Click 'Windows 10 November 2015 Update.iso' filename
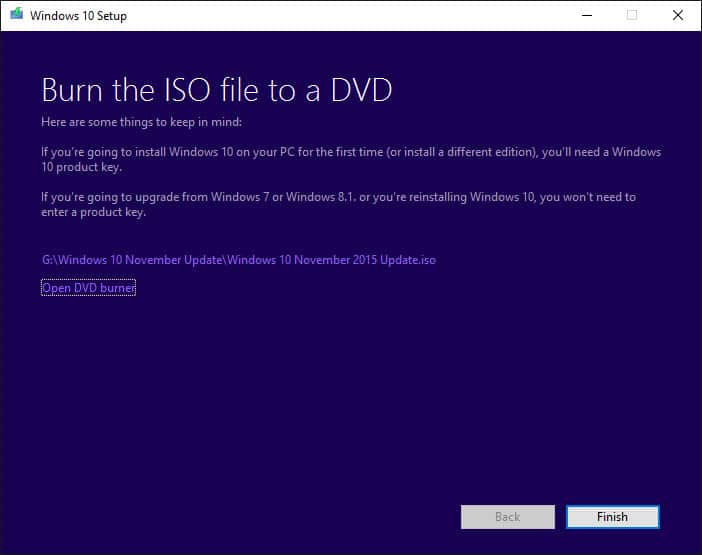The image size is (702, 555). pyautogui.click(x=331, y=260)
